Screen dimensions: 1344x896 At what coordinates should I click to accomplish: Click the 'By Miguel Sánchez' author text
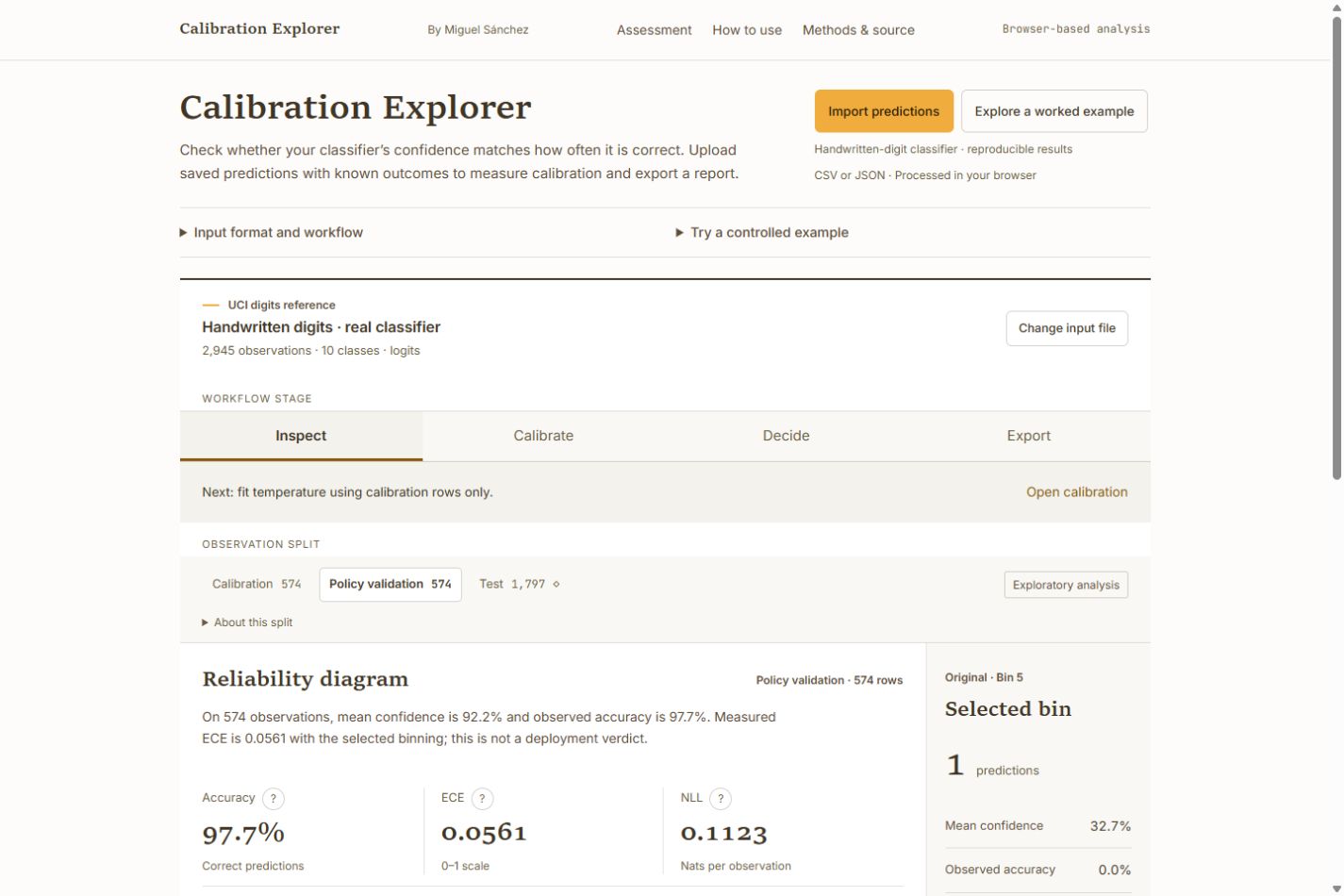click(x=478, y=30)
